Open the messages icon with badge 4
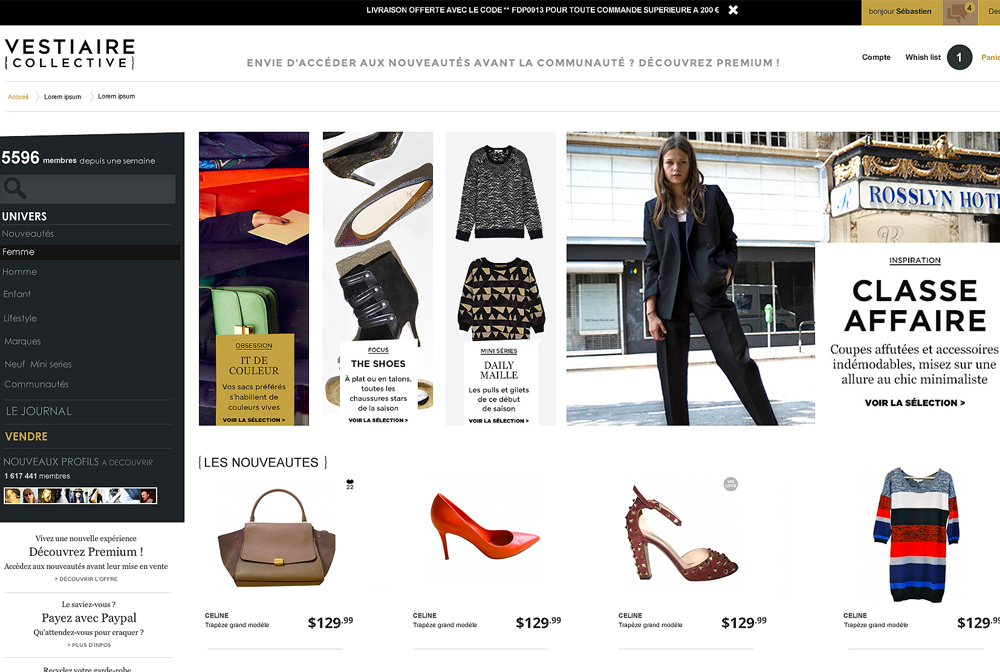This screenshot has width=1000, height=672. pos(959,12)
